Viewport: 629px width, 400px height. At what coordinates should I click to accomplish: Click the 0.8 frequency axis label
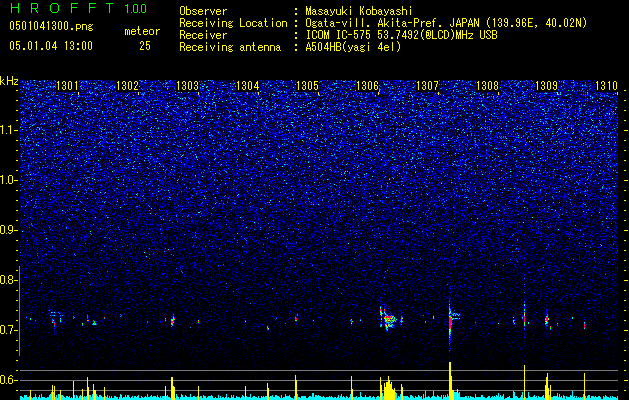9,280
